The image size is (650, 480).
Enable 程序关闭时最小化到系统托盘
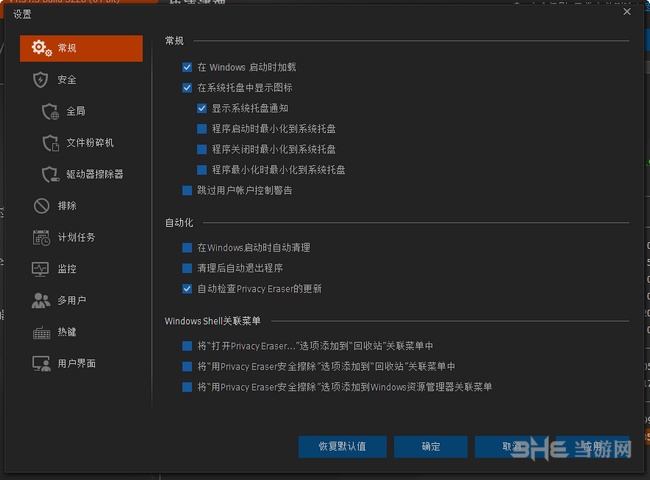click(202, 149)
